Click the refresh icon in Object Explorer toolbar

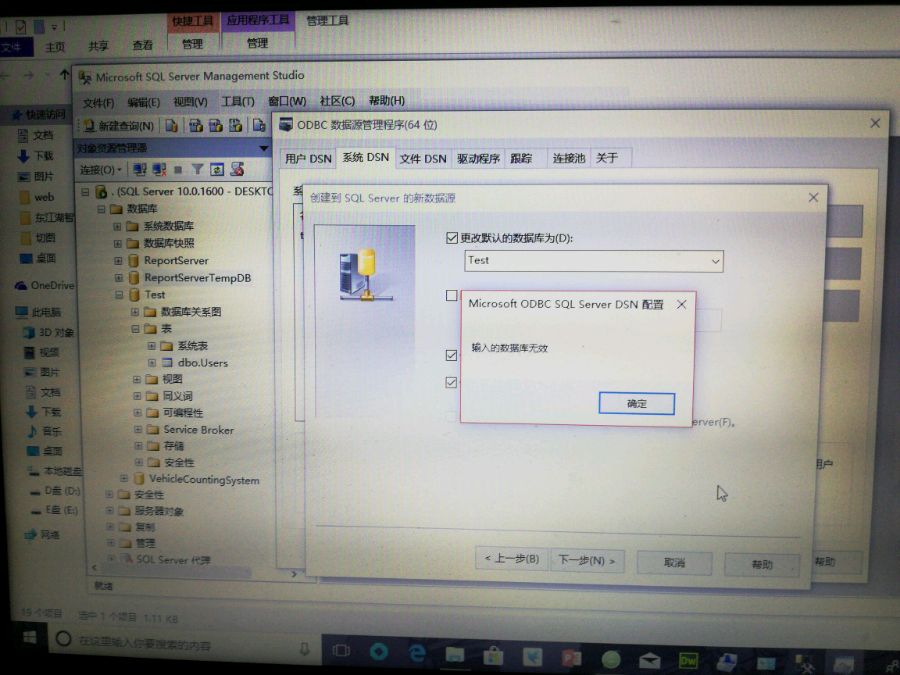[x=217, y=169]
